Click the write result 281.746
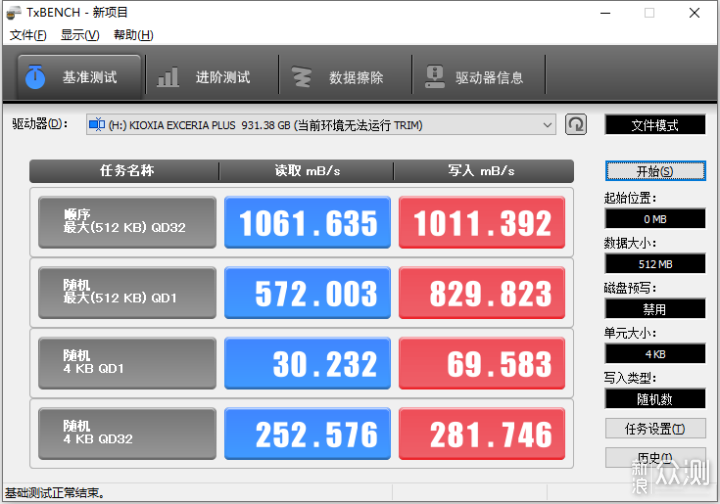 [x=482, y=433]
